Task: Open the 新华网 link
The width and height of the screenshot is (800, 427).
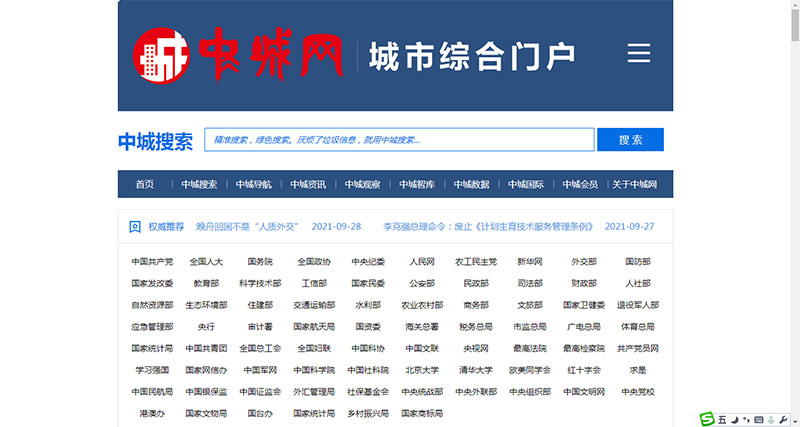Action: (531, 262)
